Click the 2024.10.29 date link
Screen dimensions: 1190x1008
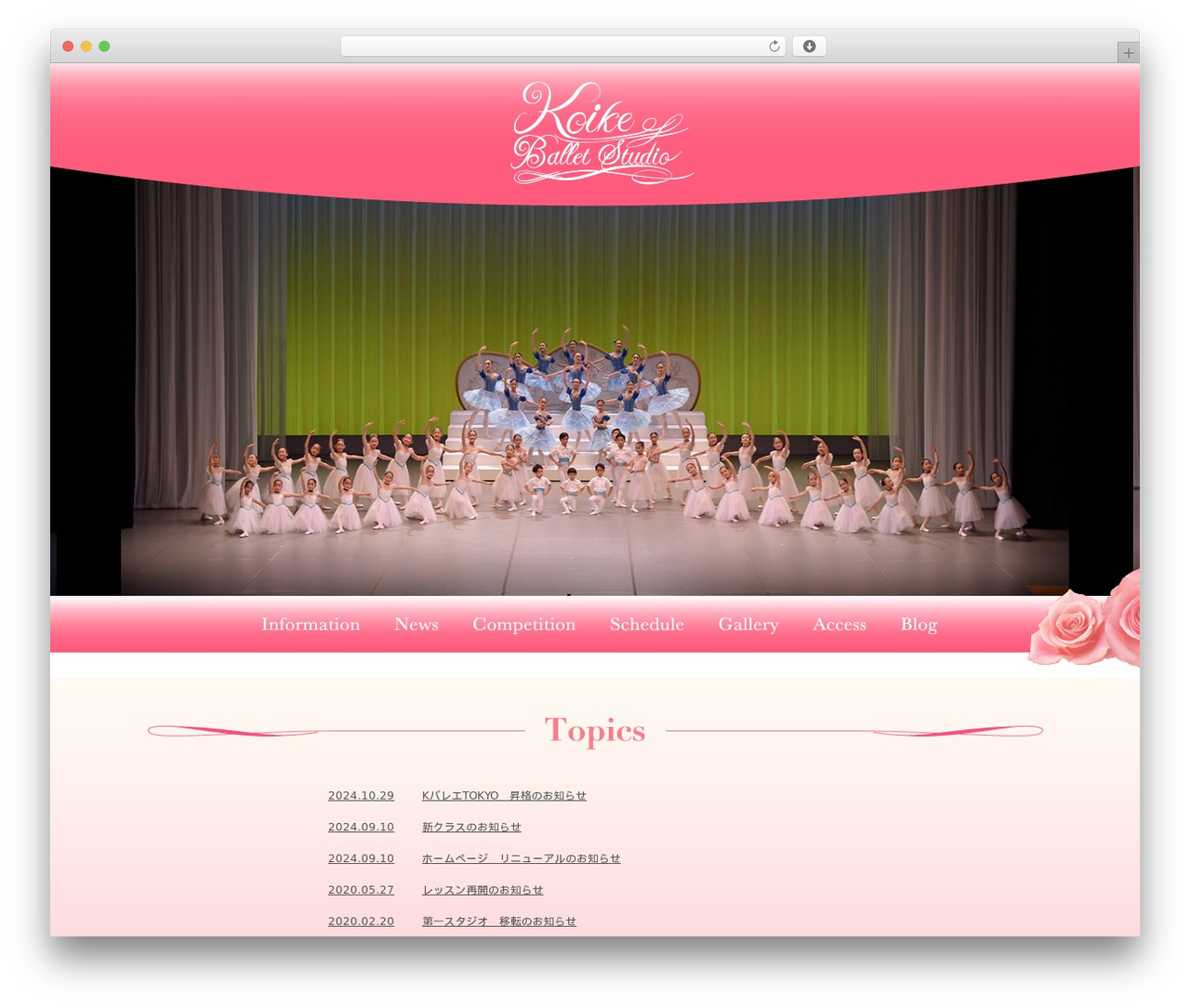click(361, 796)
